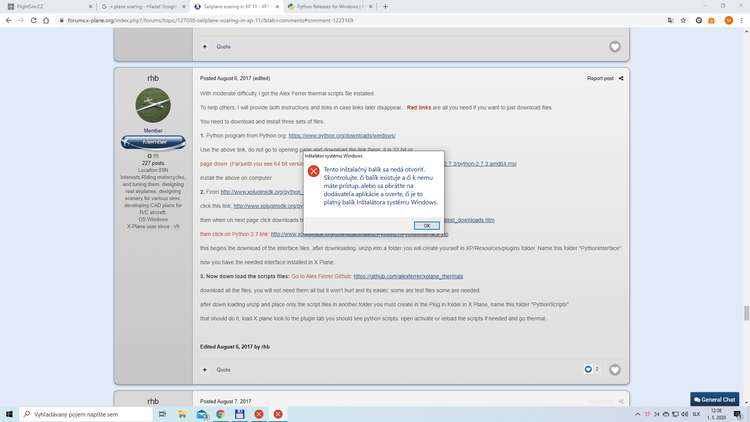Expand the system tray hidden icons chevron
This screenshot has width=750, height=422.
click(x=637, y=414)
